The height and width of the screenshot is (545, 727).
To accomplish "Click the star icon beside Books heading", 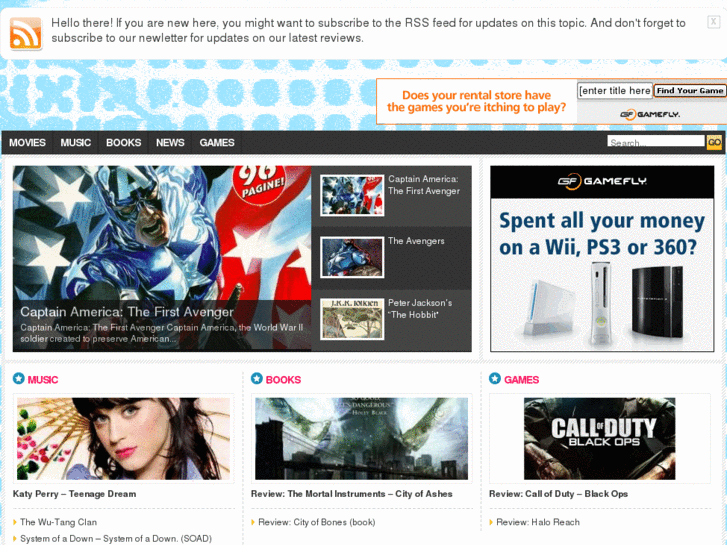I will click(x=257, y=378).
